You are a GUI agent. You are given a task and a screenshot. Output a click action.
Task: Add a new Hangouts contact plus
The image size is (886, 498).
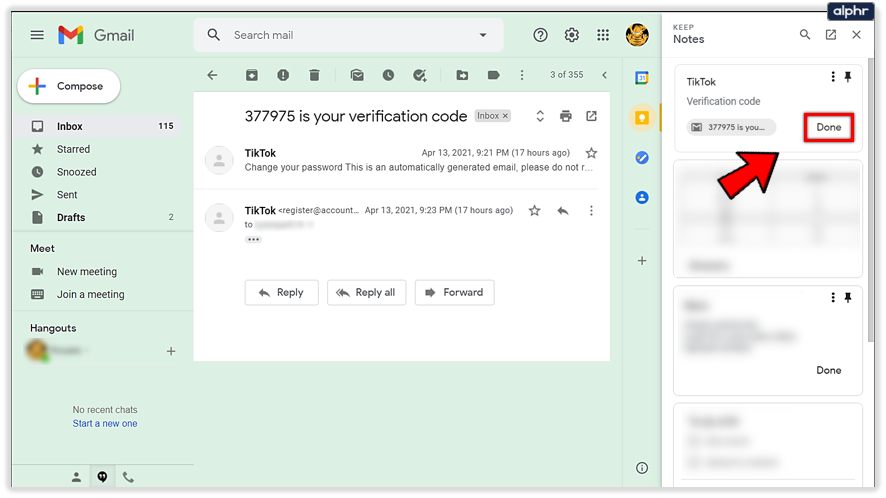click(171, 351)
